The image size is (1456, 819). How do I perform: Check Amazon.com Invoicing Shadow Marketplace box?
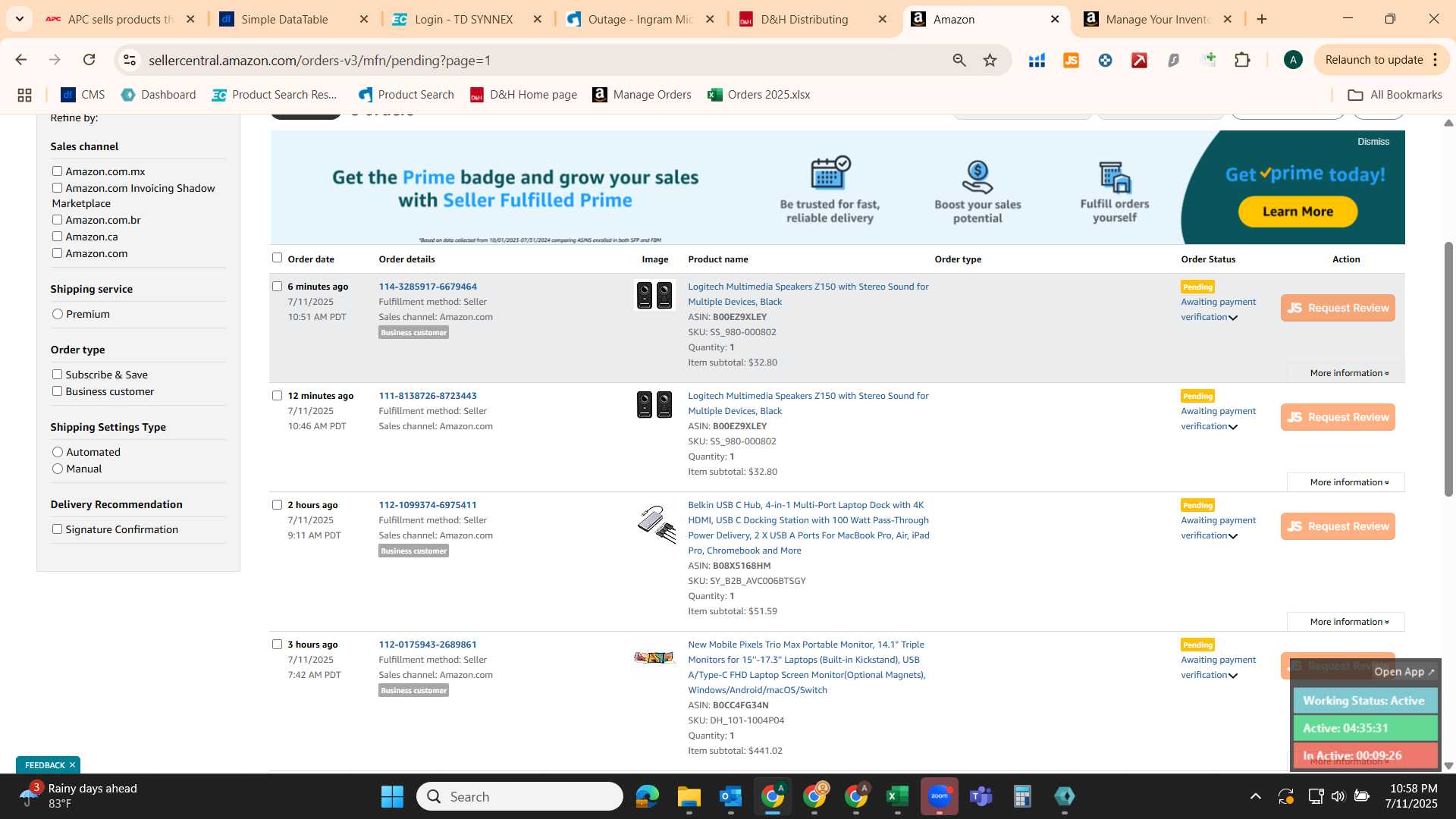click(x=57, y=188)
